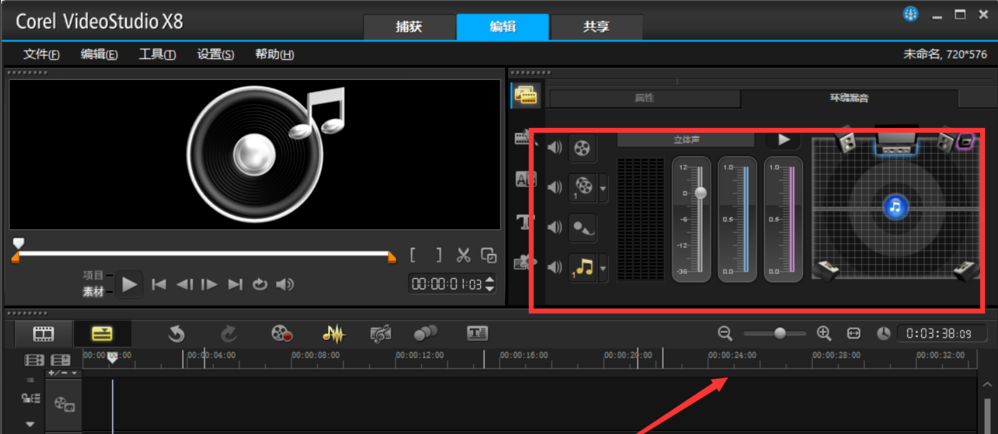
Task: Click the preview scrubber jog bar
Action: [204, 254]
